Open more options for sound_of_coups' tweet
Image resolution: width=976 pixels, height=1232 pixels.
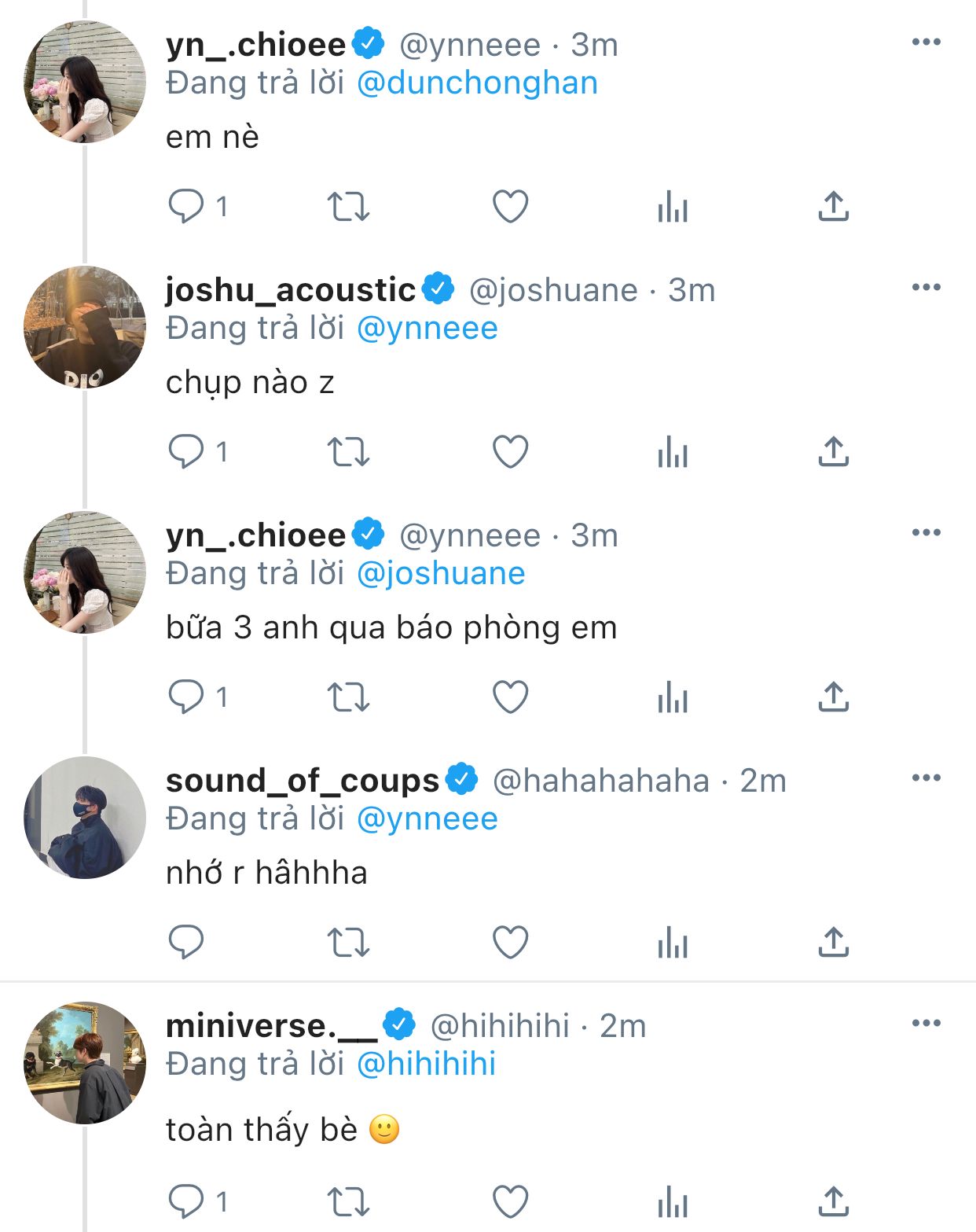point(926,778)
